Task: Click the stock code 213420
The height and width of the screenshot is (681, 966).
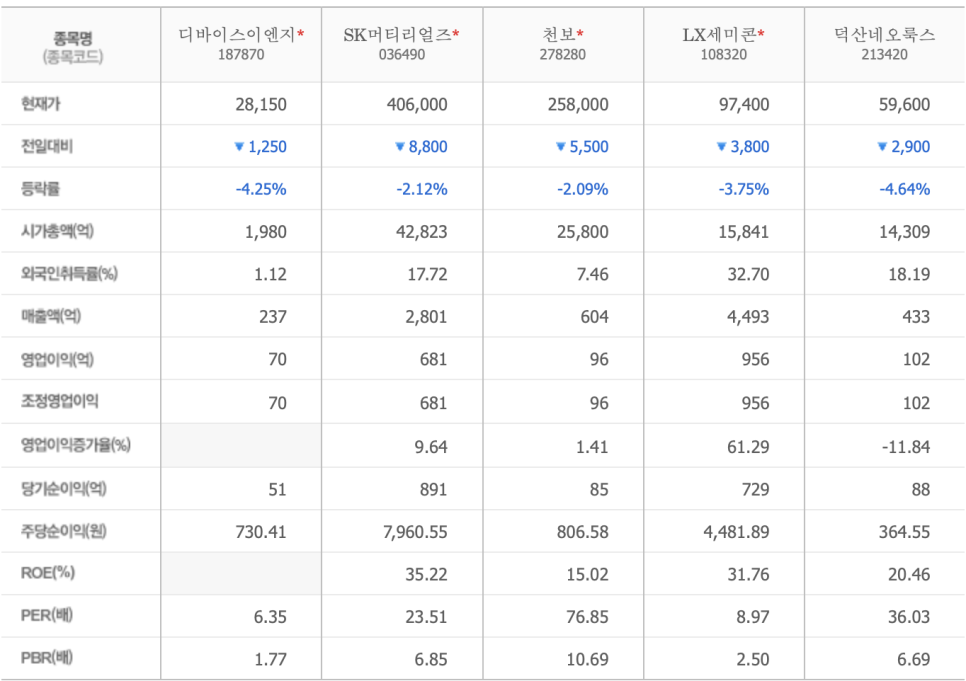Action: (x=885, y=55)
